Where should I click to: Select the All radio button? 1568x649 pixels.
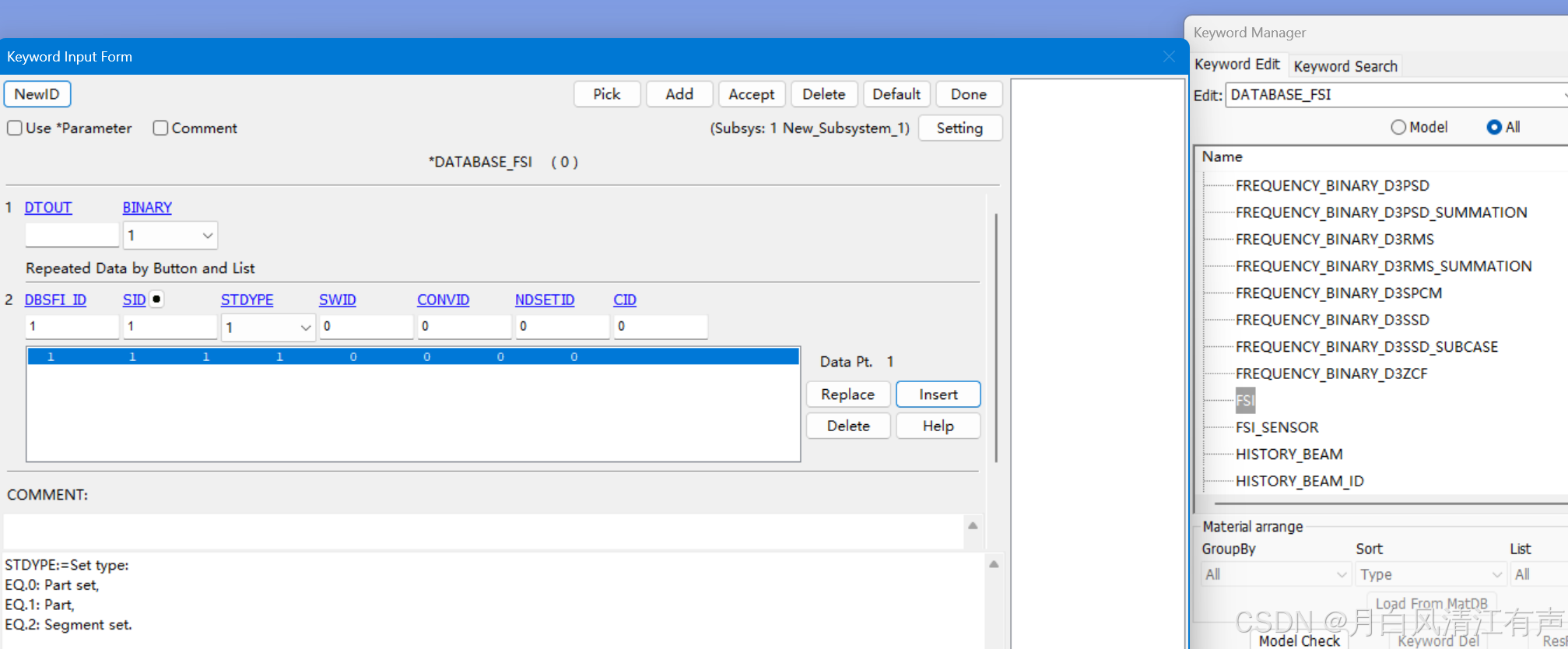[1494, 127]
